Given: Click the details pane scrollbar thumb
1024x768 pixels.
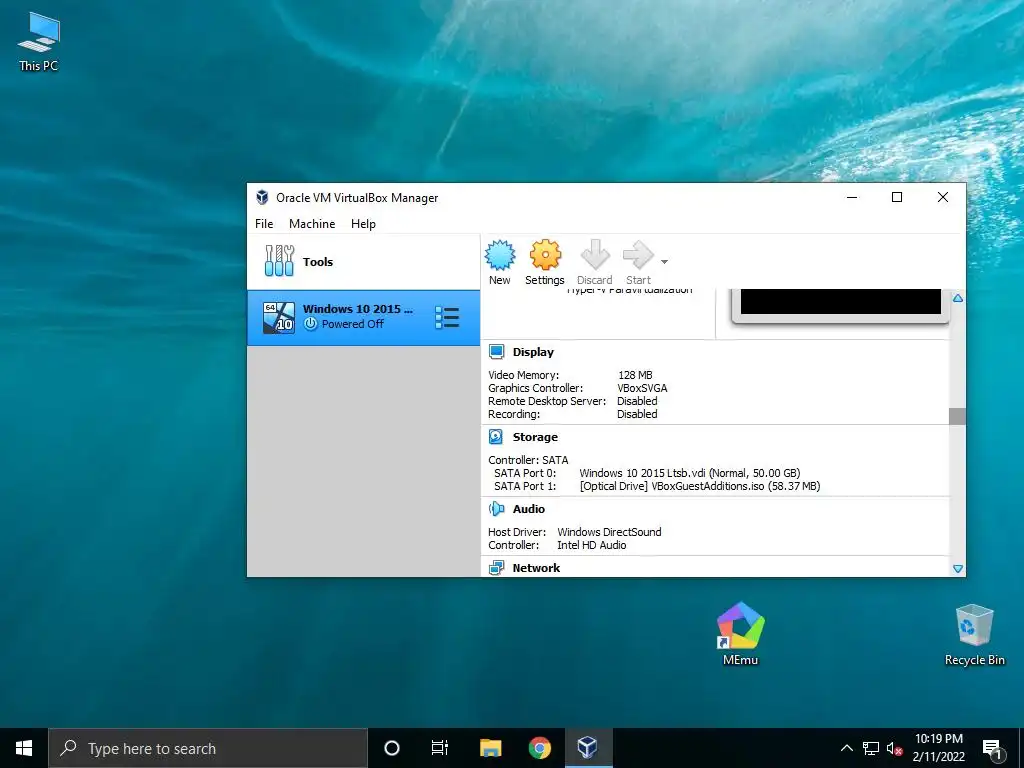Looking at the screenshot, I should pyautogui.click(x=957, y=416).
